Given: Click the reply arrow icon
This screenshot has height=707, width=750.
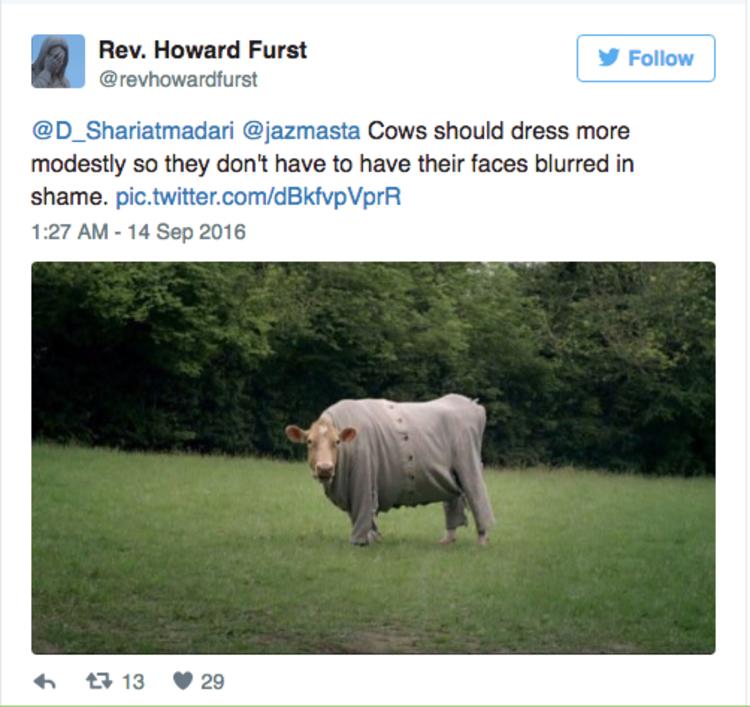Looking at the screenshot, I should [45, 681].
